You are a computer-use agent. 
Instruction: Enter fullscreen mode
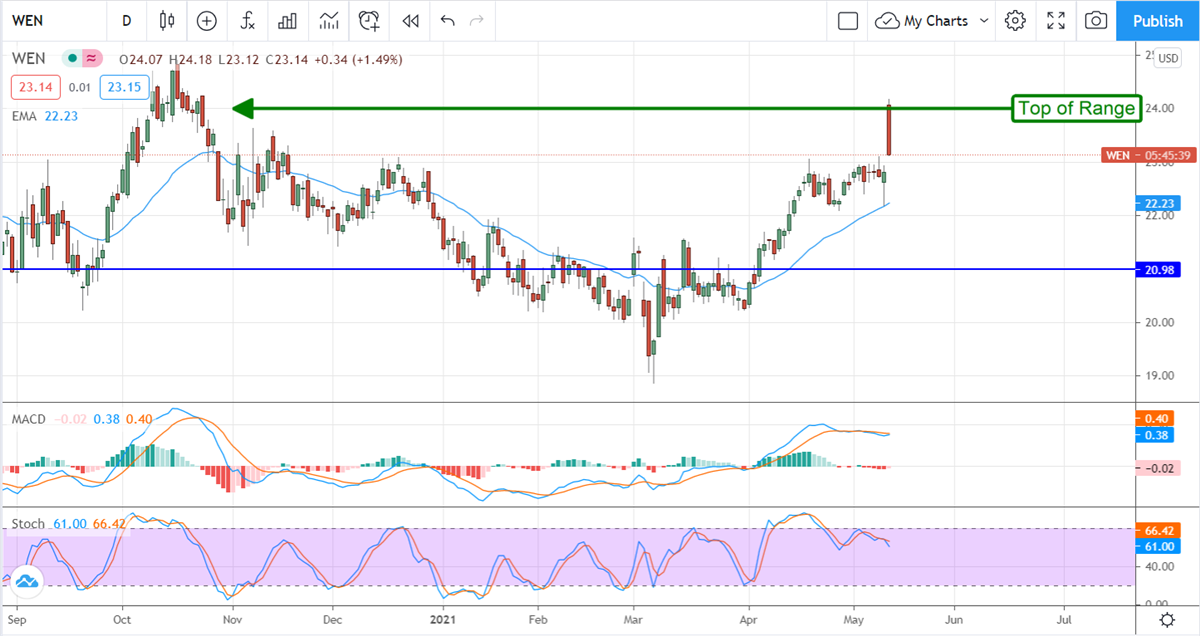coord(1055,20)
